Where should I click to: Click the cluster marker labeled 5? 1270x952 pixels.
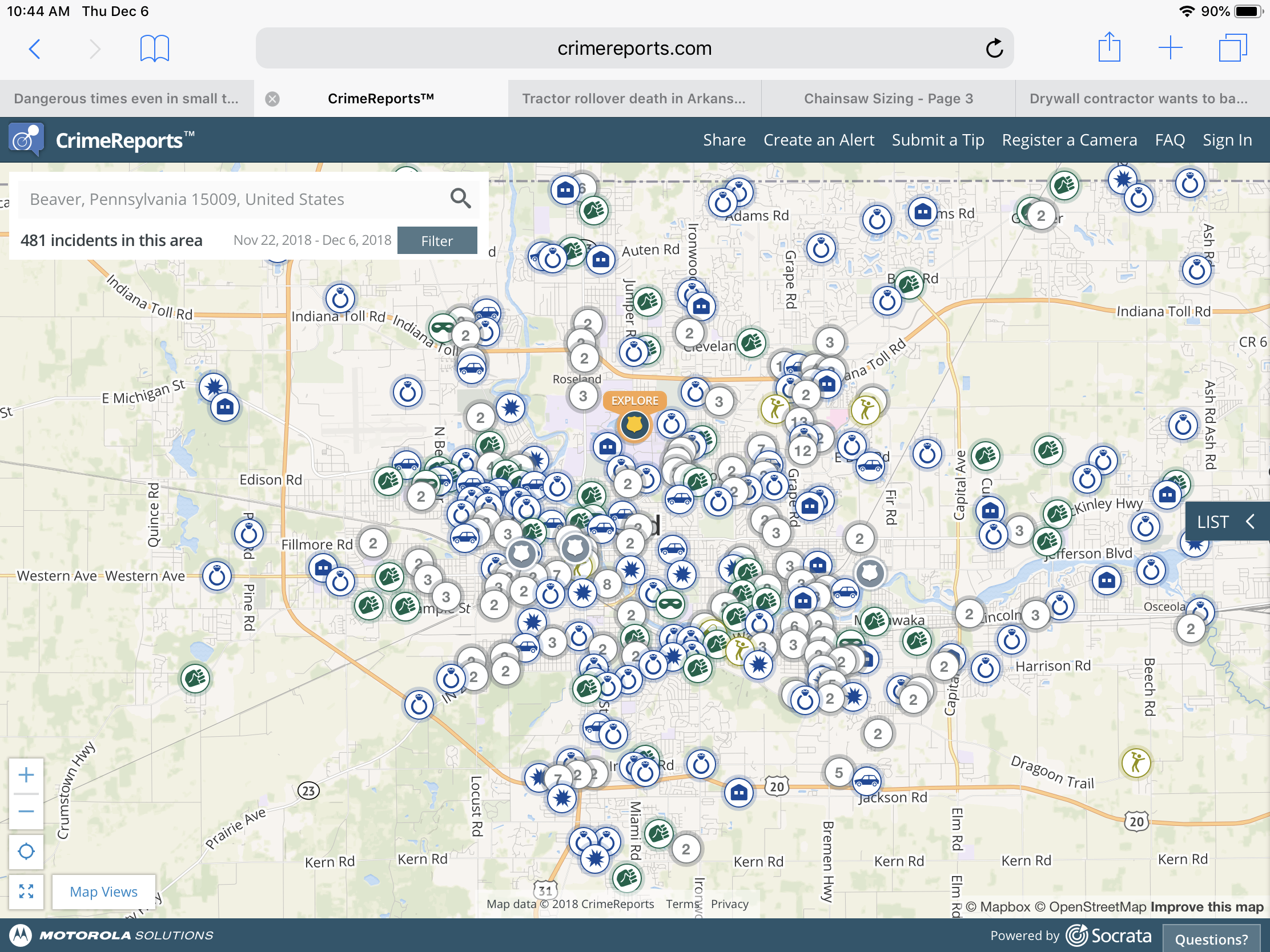(x=839, y=773)
